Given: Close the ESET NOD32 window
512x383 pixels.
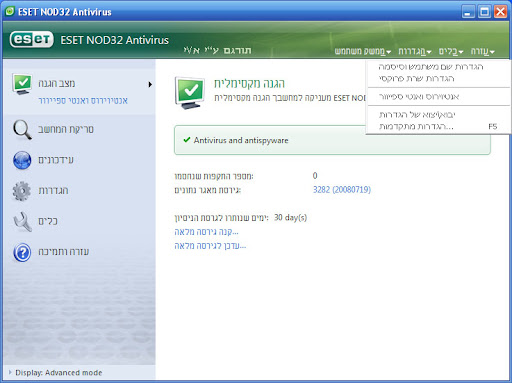Looking at the screenshot, I should point(501,12).
